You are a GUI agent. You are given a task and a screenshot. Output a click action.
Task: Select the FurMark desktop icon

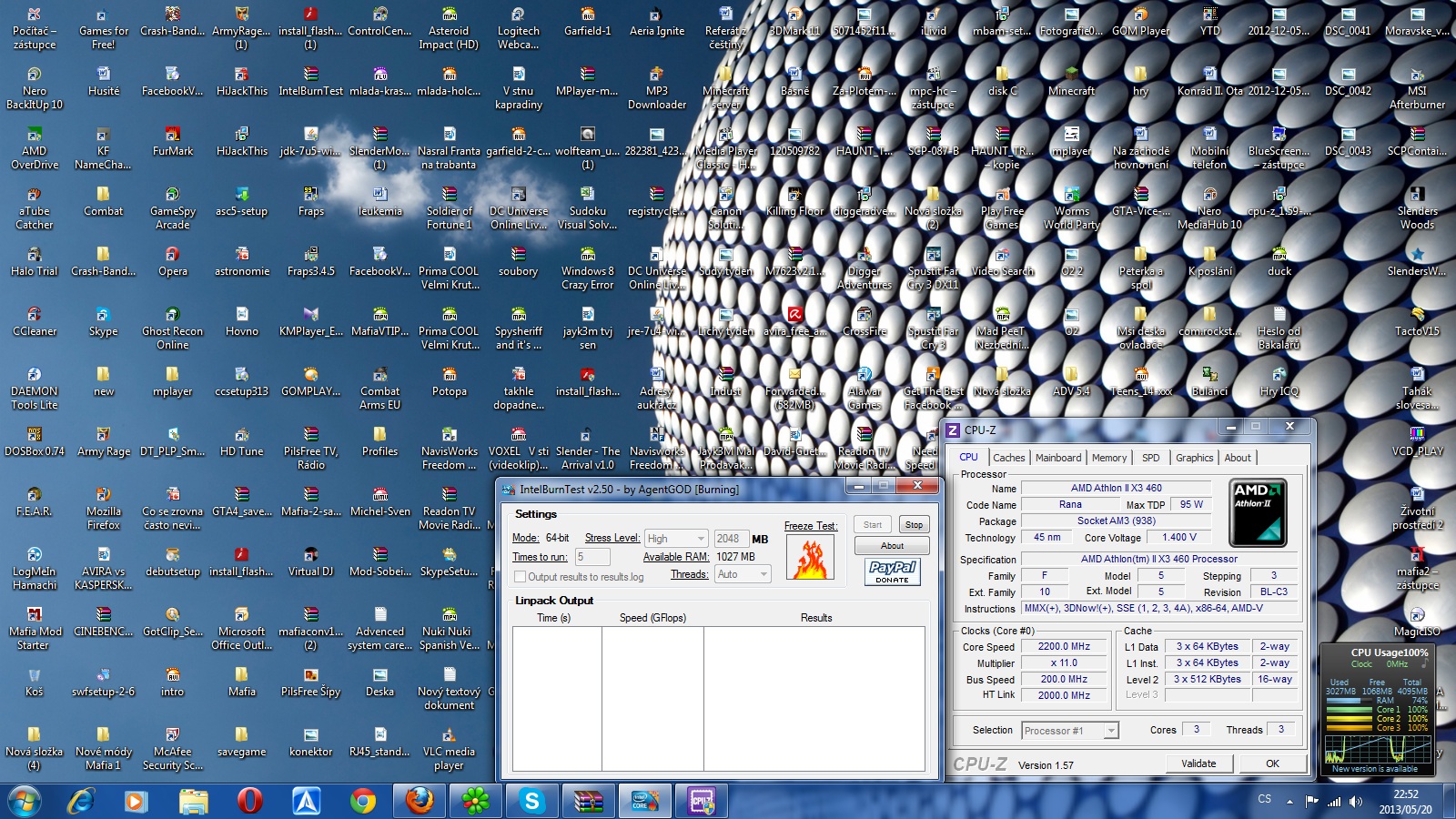[x=173, y=142]
